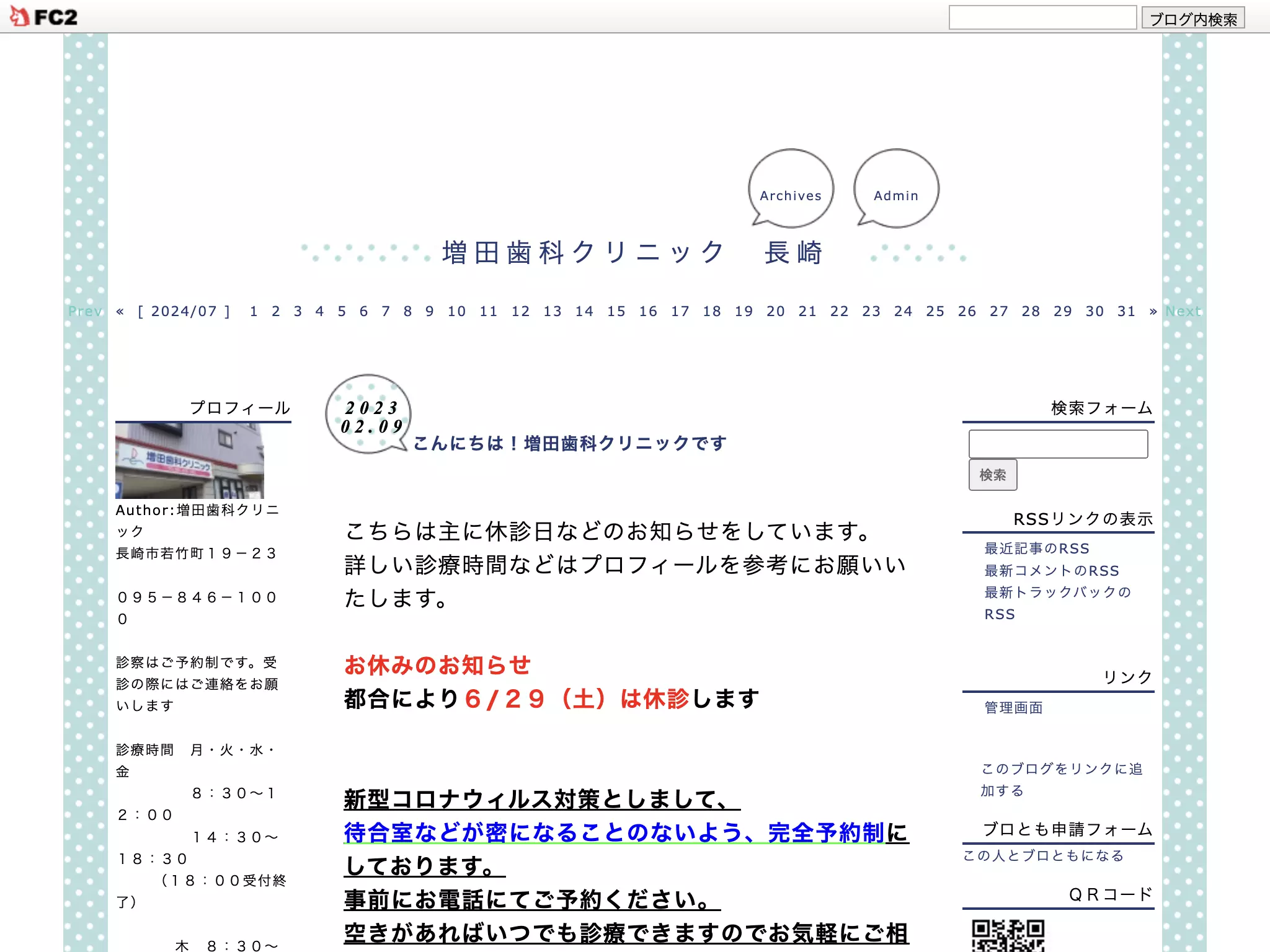
Task: Click the FC2 logo icon
Action: pos(43,17)
